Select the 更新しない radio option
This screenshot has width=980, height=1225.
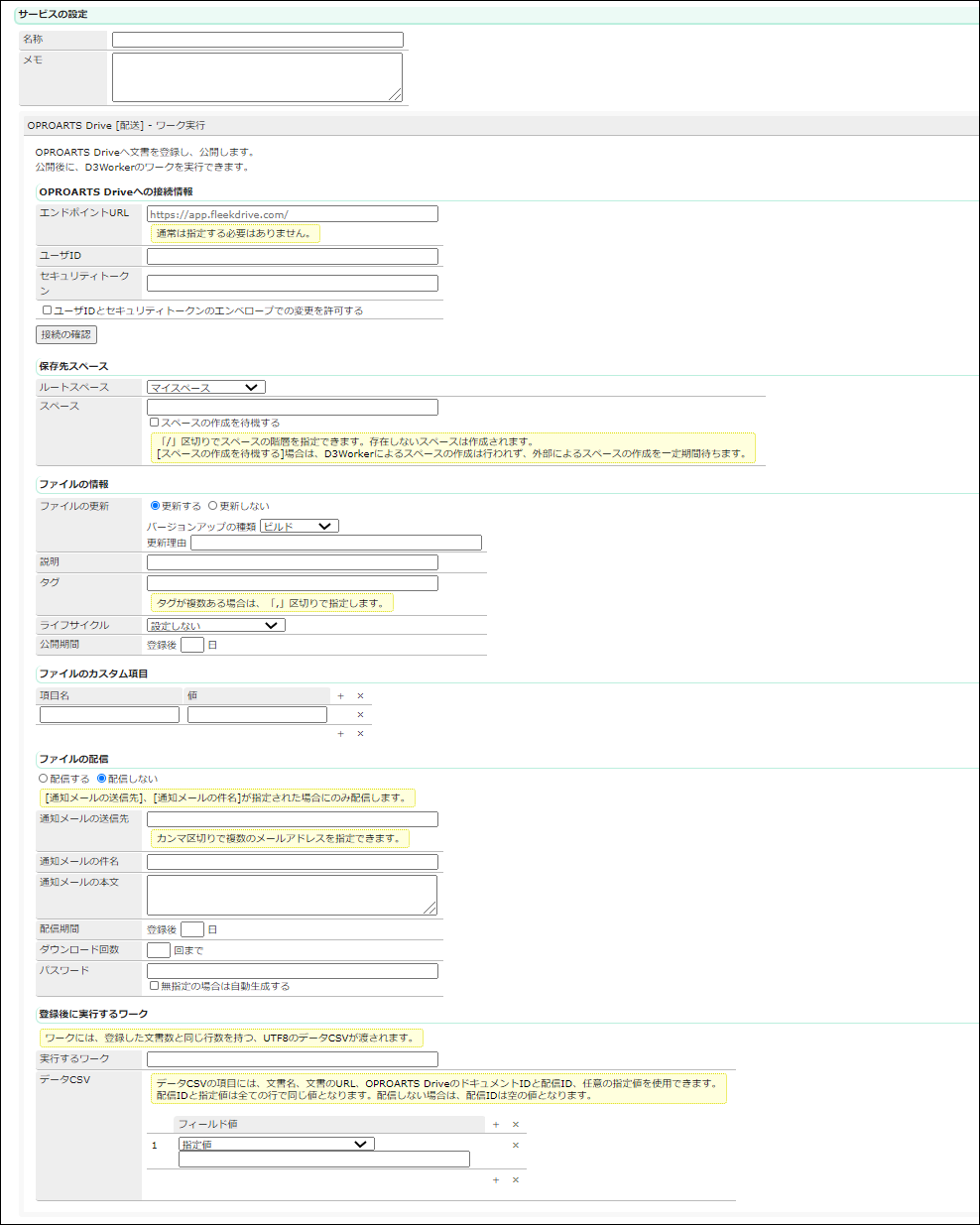[213, 505]
